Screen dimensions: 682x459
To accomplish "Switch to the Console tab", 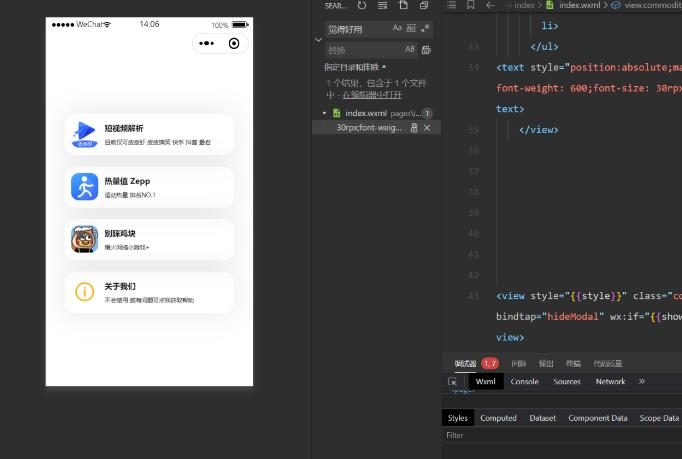I will [524, 381].
